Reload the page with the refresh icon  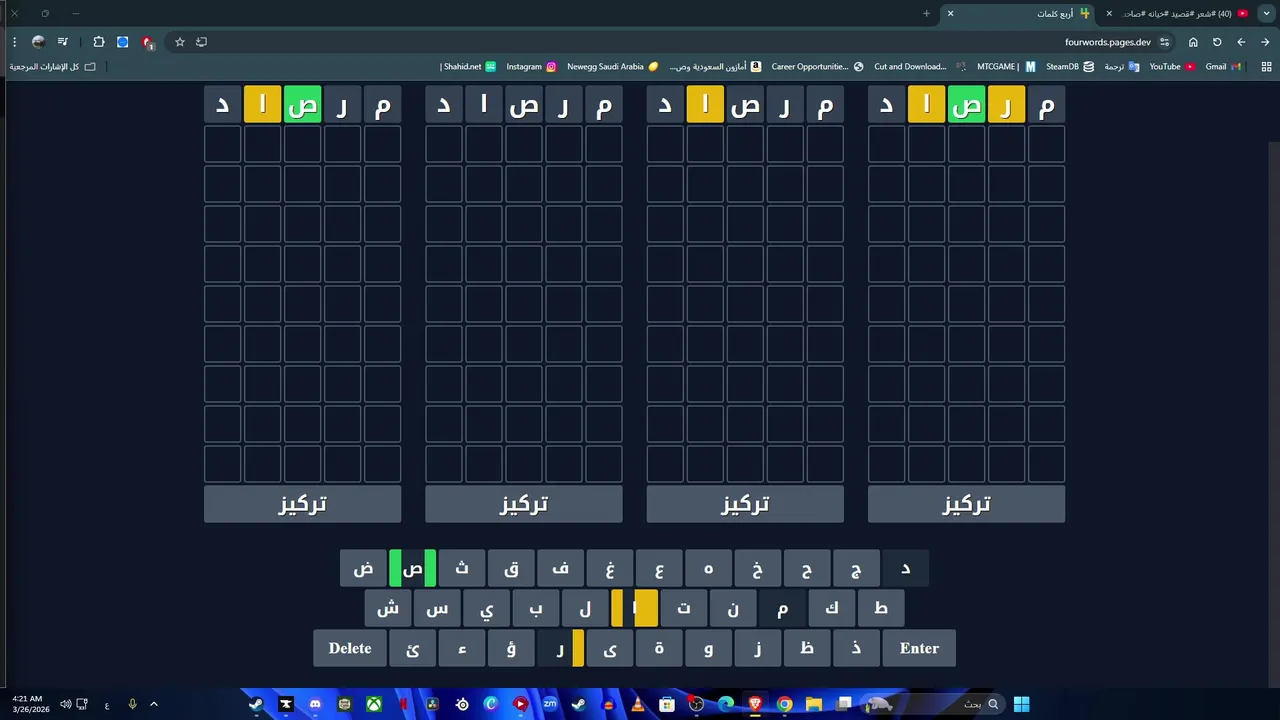pos(1217,42)
